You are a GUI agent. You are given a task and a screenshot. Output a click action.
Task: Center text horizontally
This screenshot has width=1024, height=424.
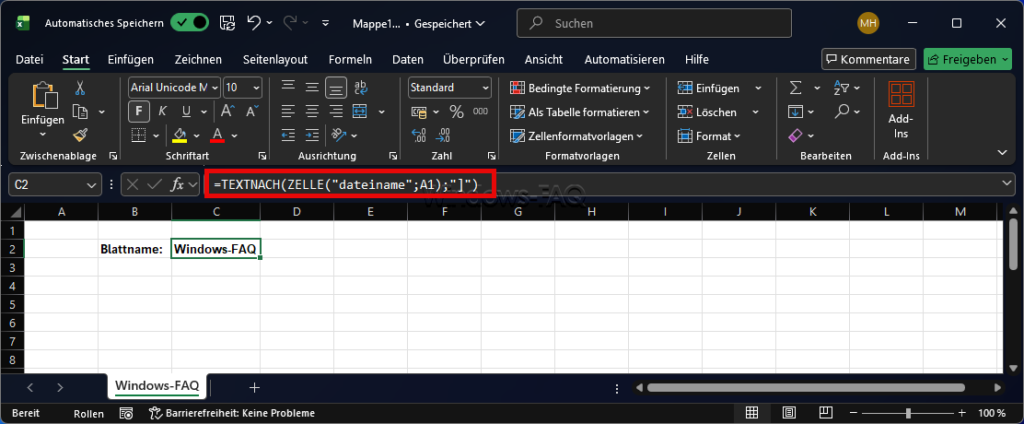(312, 111)
